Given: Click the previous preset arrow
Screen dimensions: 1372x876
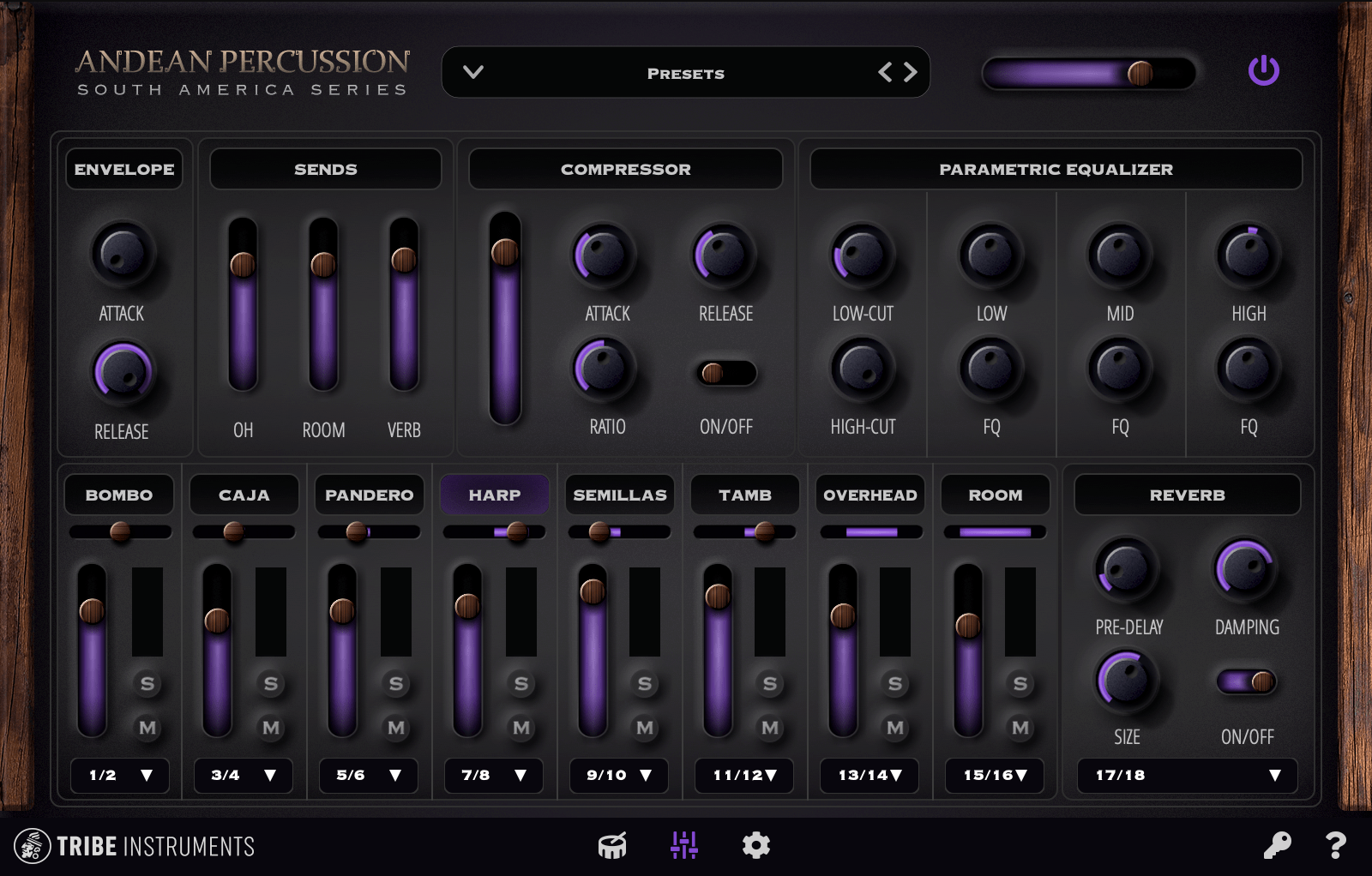Looking at the screenshot, I should pyautogui.click(x=888, y=73).
